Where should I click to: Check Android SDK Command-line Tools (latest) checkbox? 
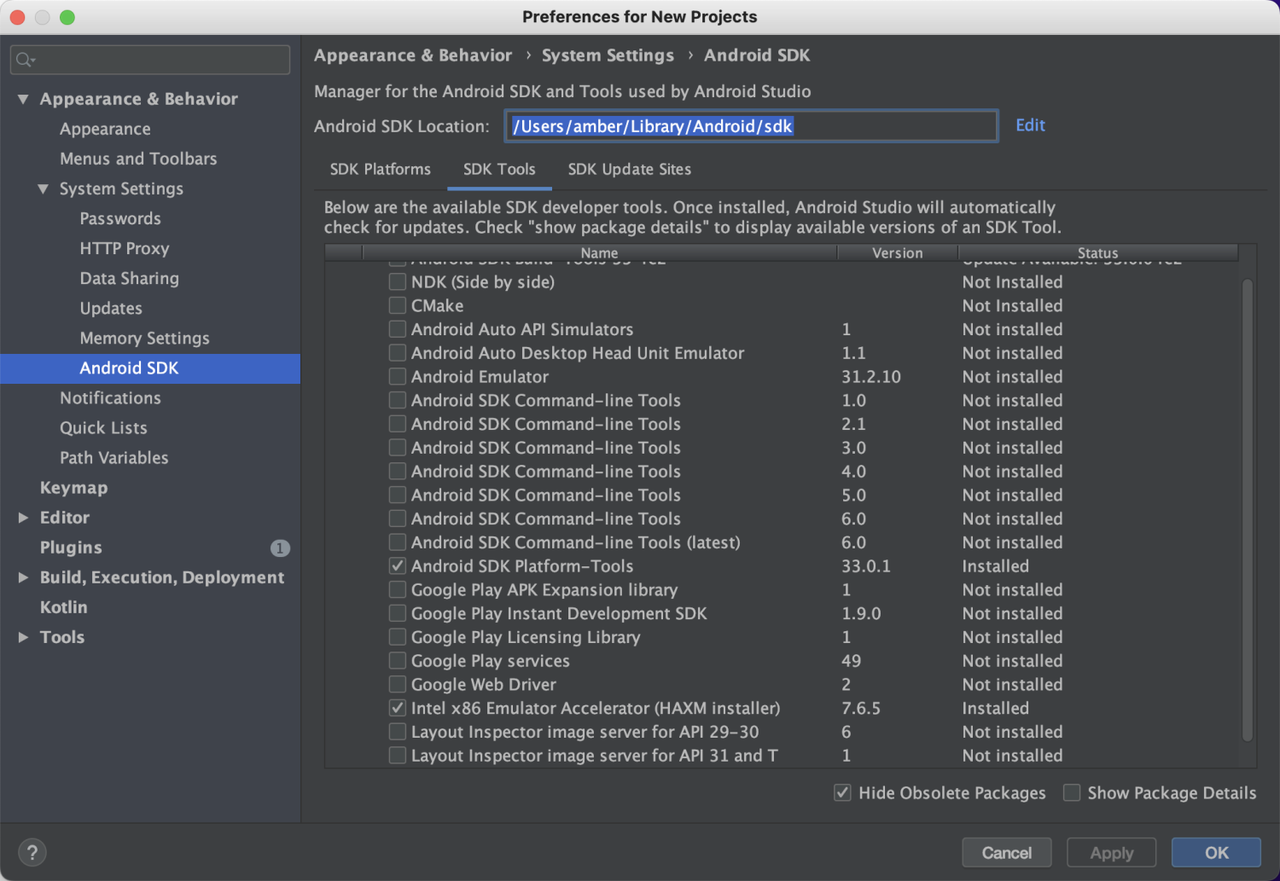(x=397, y=543)
